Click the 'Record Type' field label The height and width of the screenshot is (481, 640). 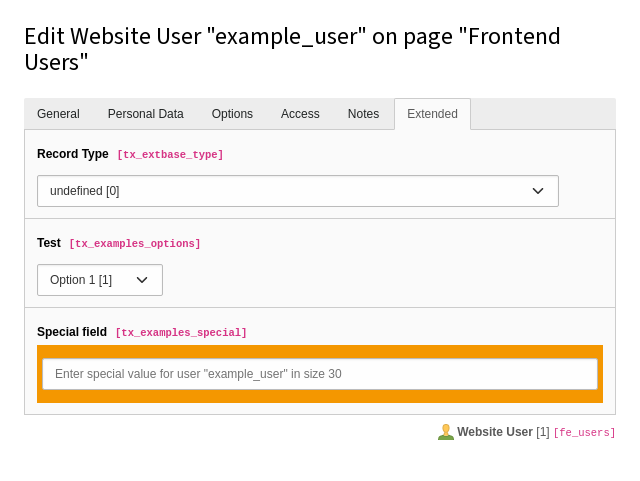(72, 154)
